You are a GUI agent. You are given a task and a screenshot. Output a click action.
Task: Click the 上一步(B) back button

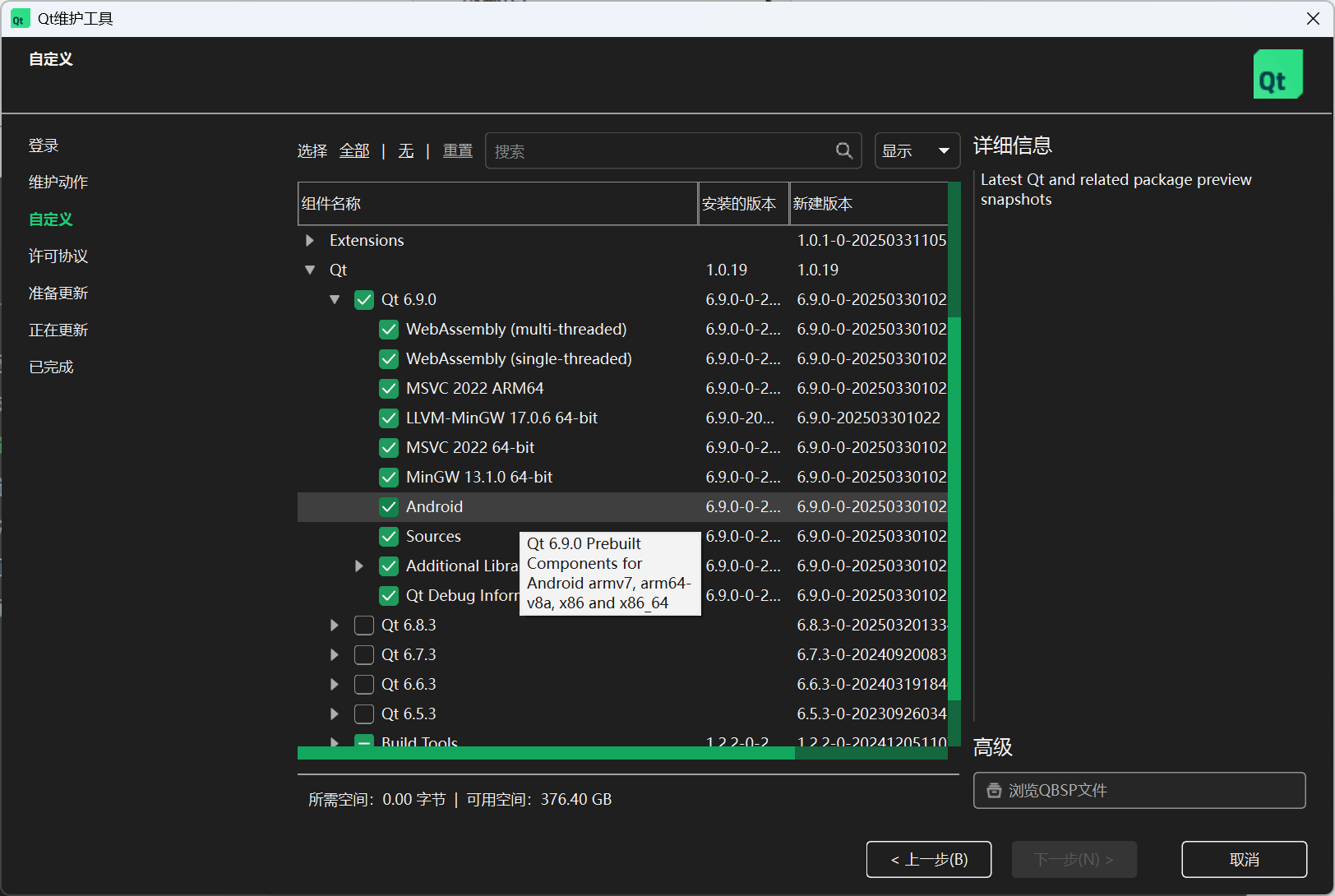[929, 859]
